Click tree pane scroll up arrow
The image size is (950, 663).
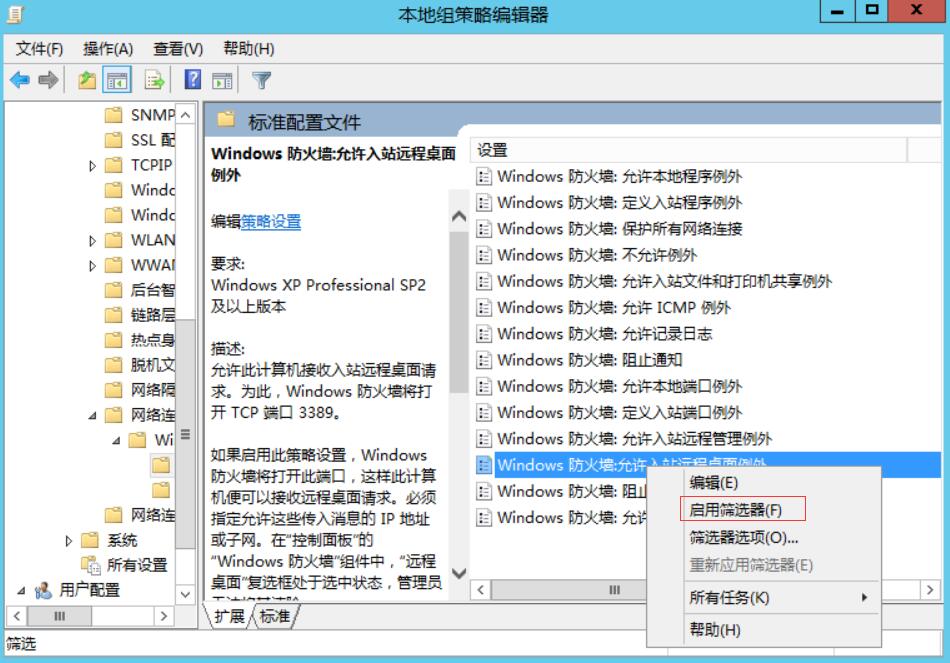click(185, 115)
